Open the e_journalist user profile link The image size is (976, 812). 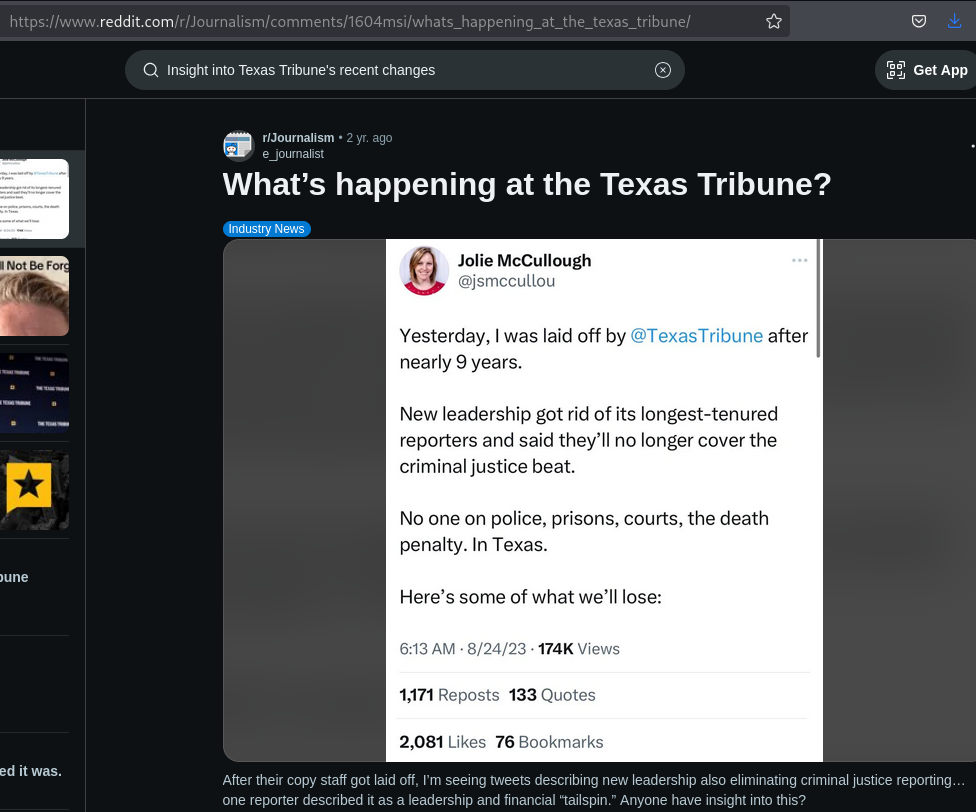293,154
